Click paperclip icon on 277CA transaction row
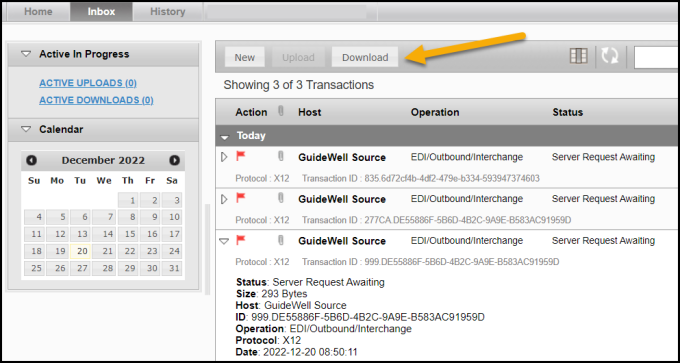 pyautogui.click(x=281, y=199)
